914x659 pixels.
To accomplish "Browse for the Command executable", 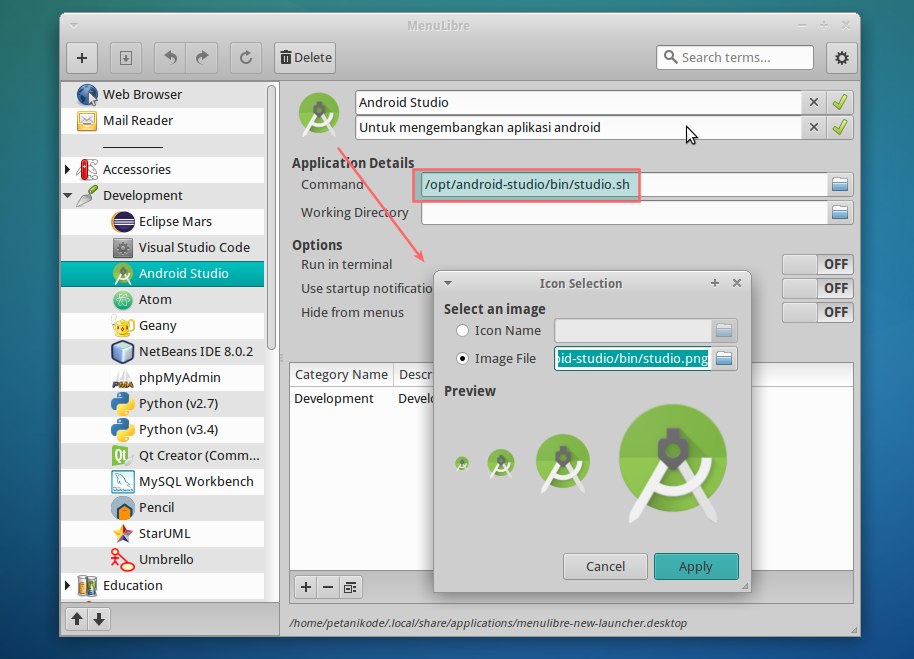I will (840, 185).
